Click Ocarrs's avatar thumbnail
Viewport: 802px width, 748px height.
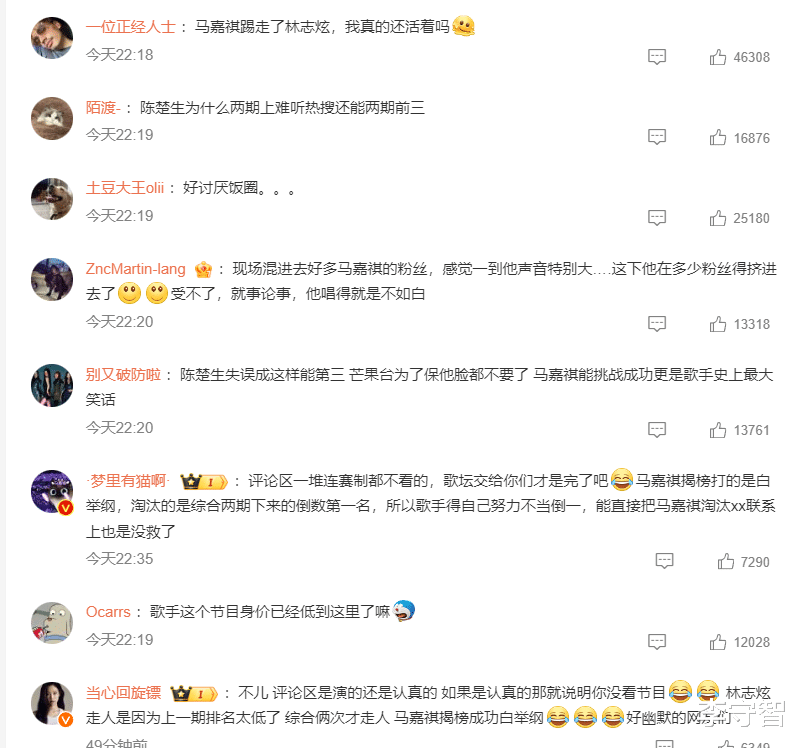pyautogui.click(x=52, y=623)
